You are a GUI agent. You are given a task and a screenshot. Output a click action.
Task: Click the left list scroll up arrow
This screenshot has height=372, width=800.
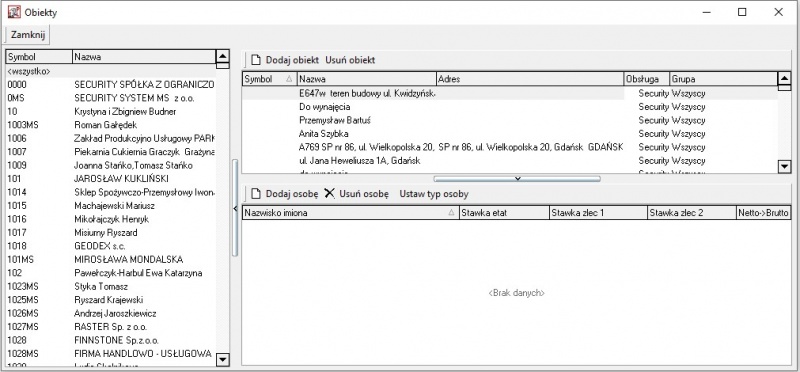pos(222,56)
